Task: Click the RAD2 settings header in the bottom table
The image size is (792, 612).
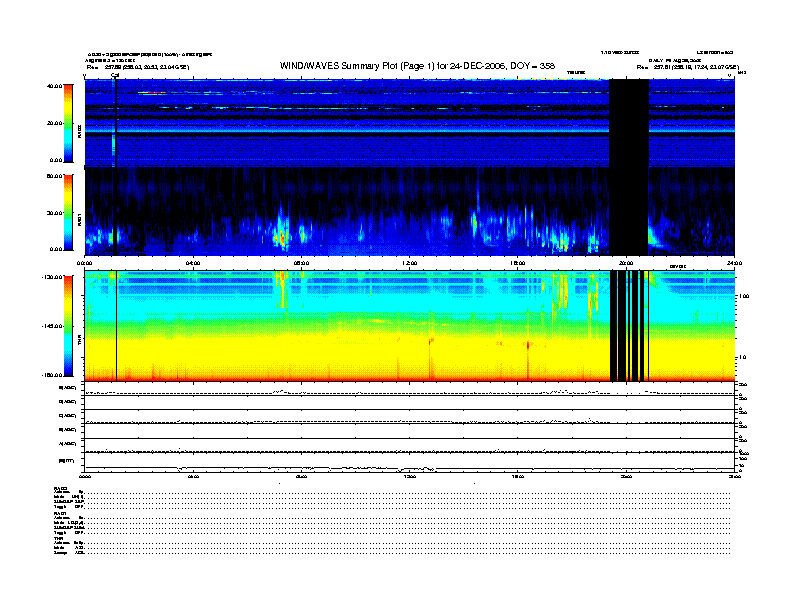Action: coord(60,488)
